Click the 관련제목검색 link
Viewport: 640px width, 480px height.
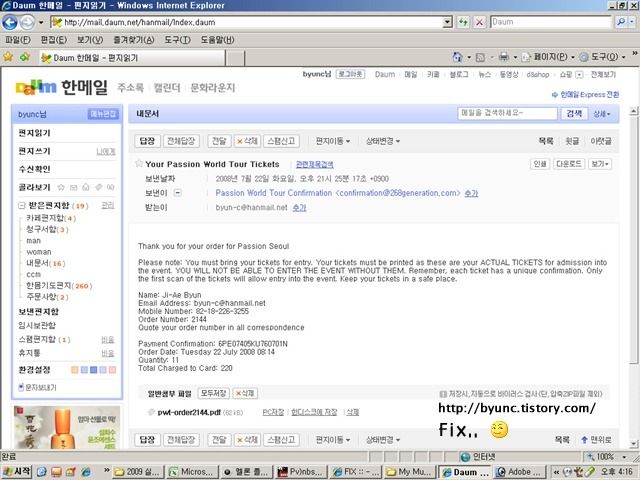pos(314,164)
